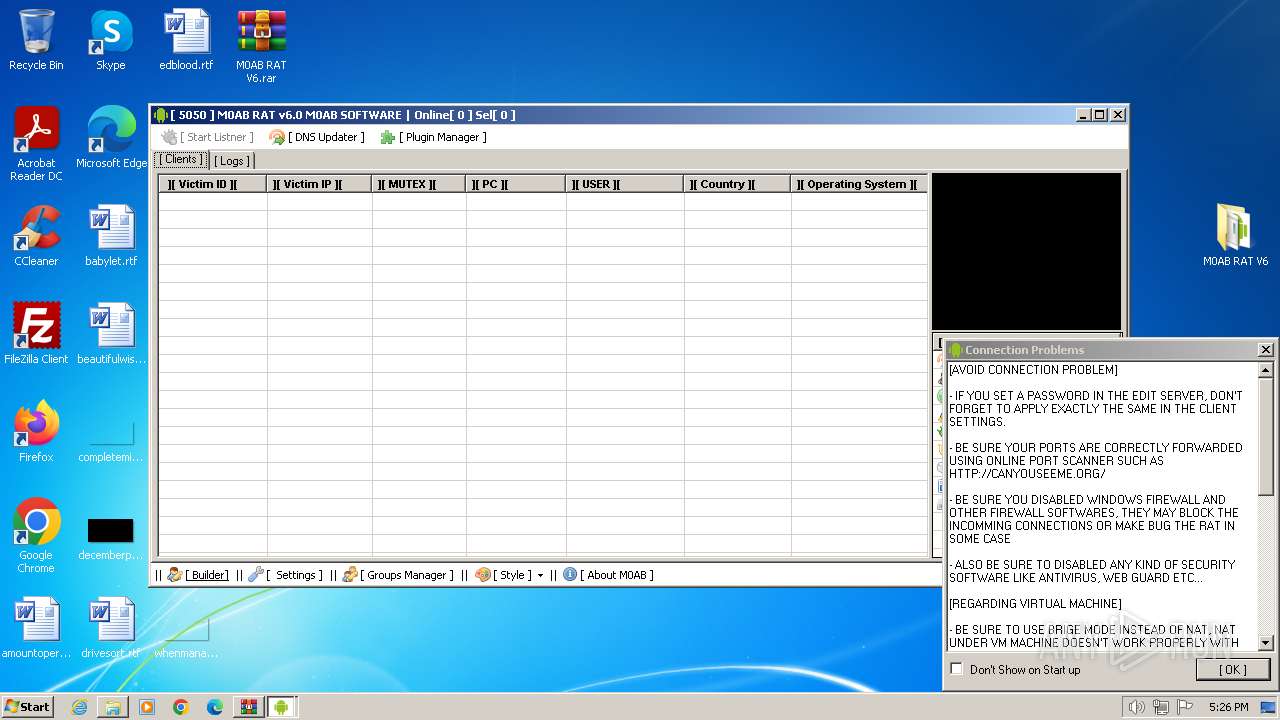Viewport: 1280px width, 720px height.
Task: Click the hand icon beside Start Listner
Action: coord(170,137)
